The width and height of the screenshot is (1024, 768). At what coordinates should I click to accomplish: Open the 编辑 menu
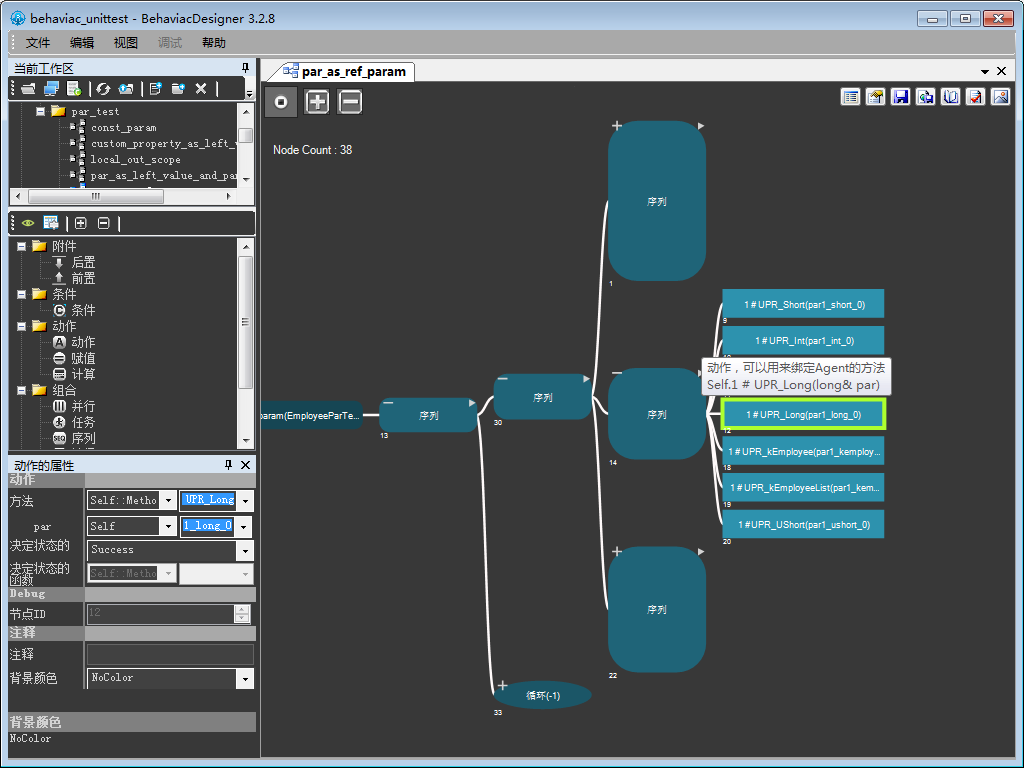coord(82,43)
